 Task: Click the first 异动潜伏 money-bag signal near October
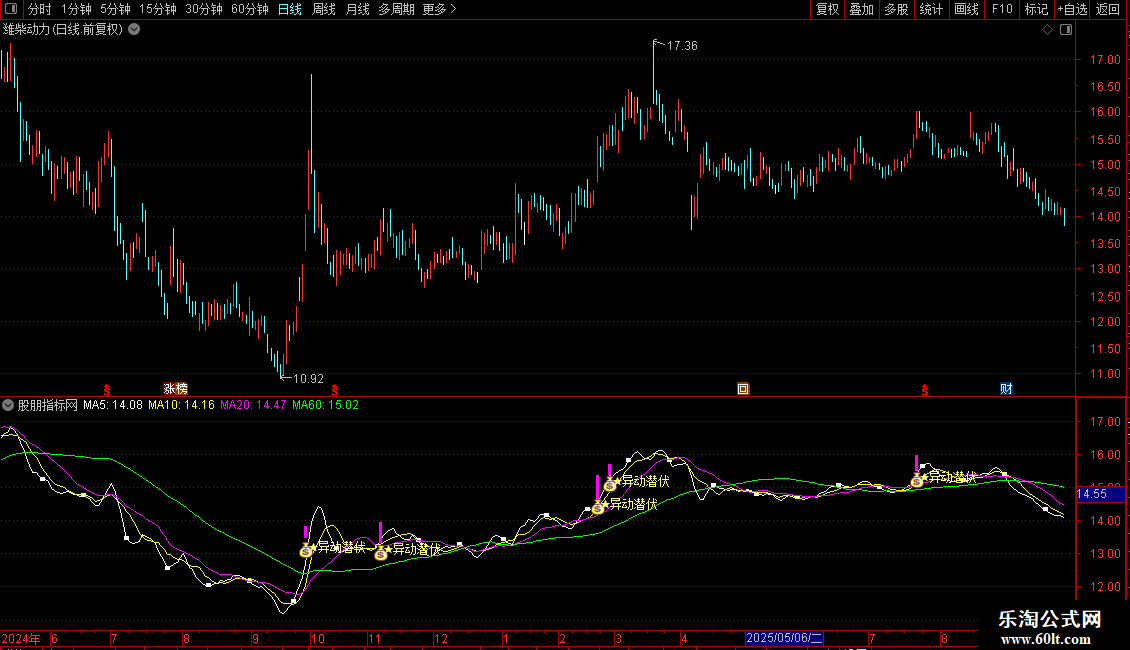point(306,551)
